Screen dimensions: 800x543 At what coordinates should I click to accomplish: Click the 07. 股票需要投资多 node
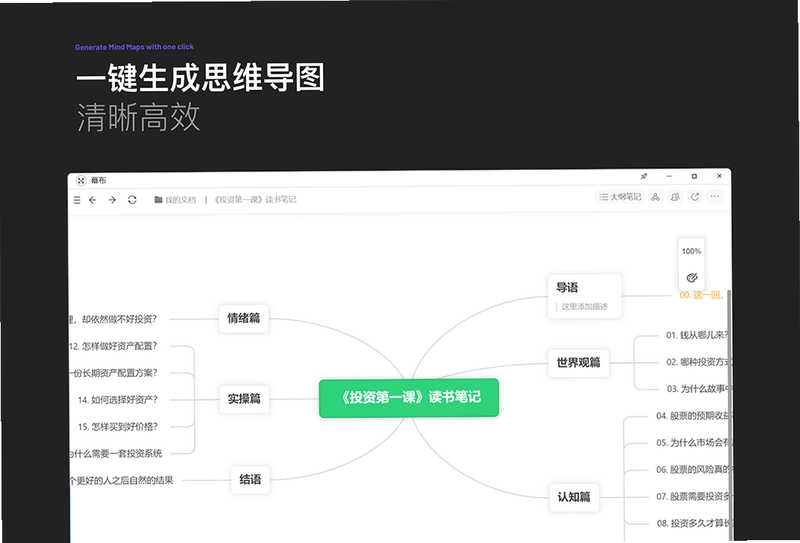[x=693, y=496]
